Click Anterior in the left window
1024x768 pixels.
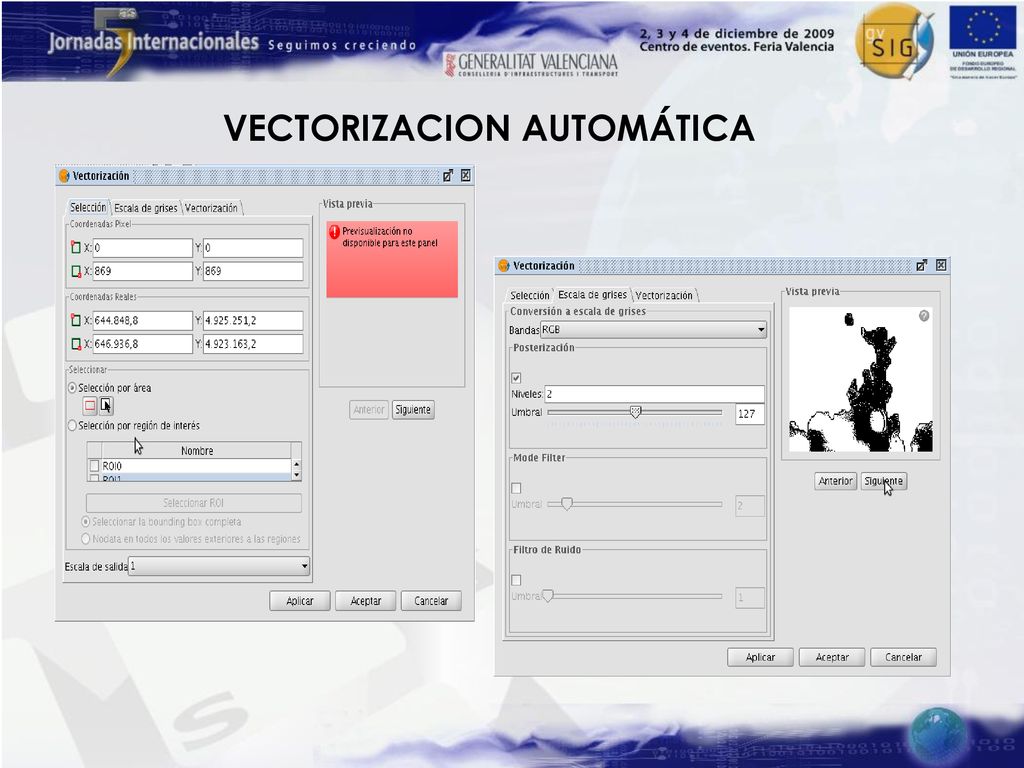[x=369, y=409]
